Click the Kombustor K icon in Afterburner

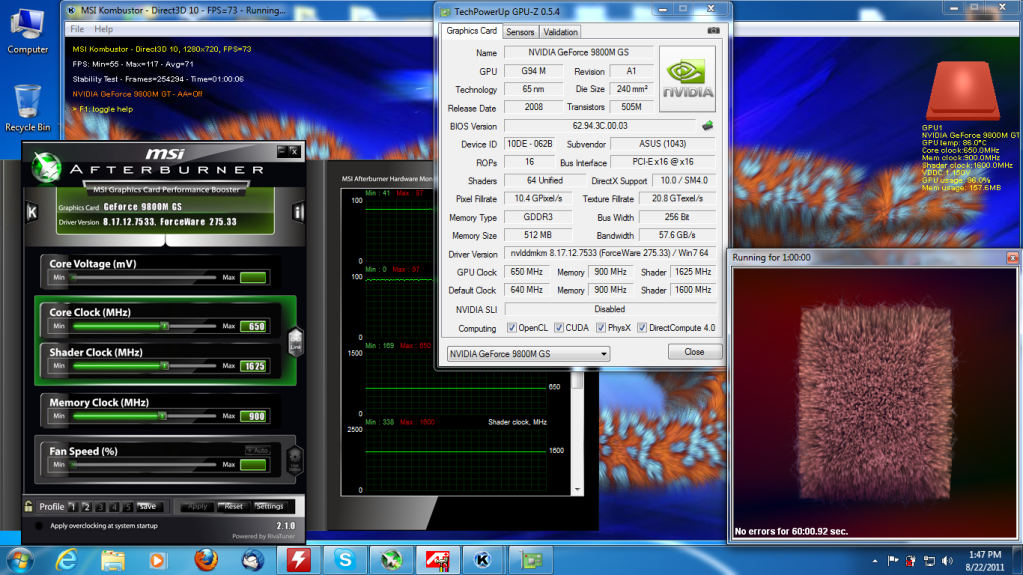pos(31,212)
